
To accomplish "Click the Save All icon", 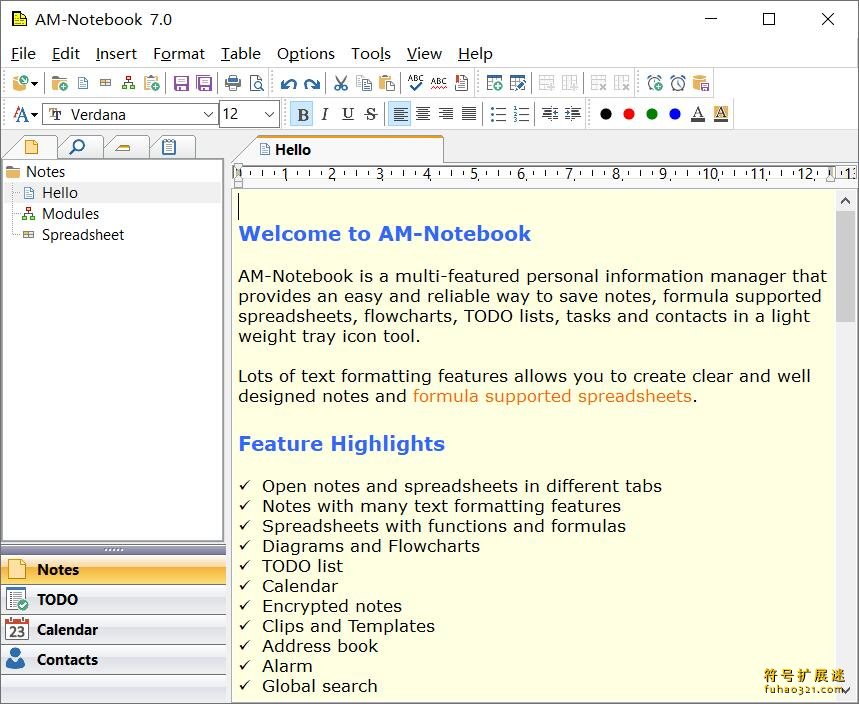I will click(204, 83).
